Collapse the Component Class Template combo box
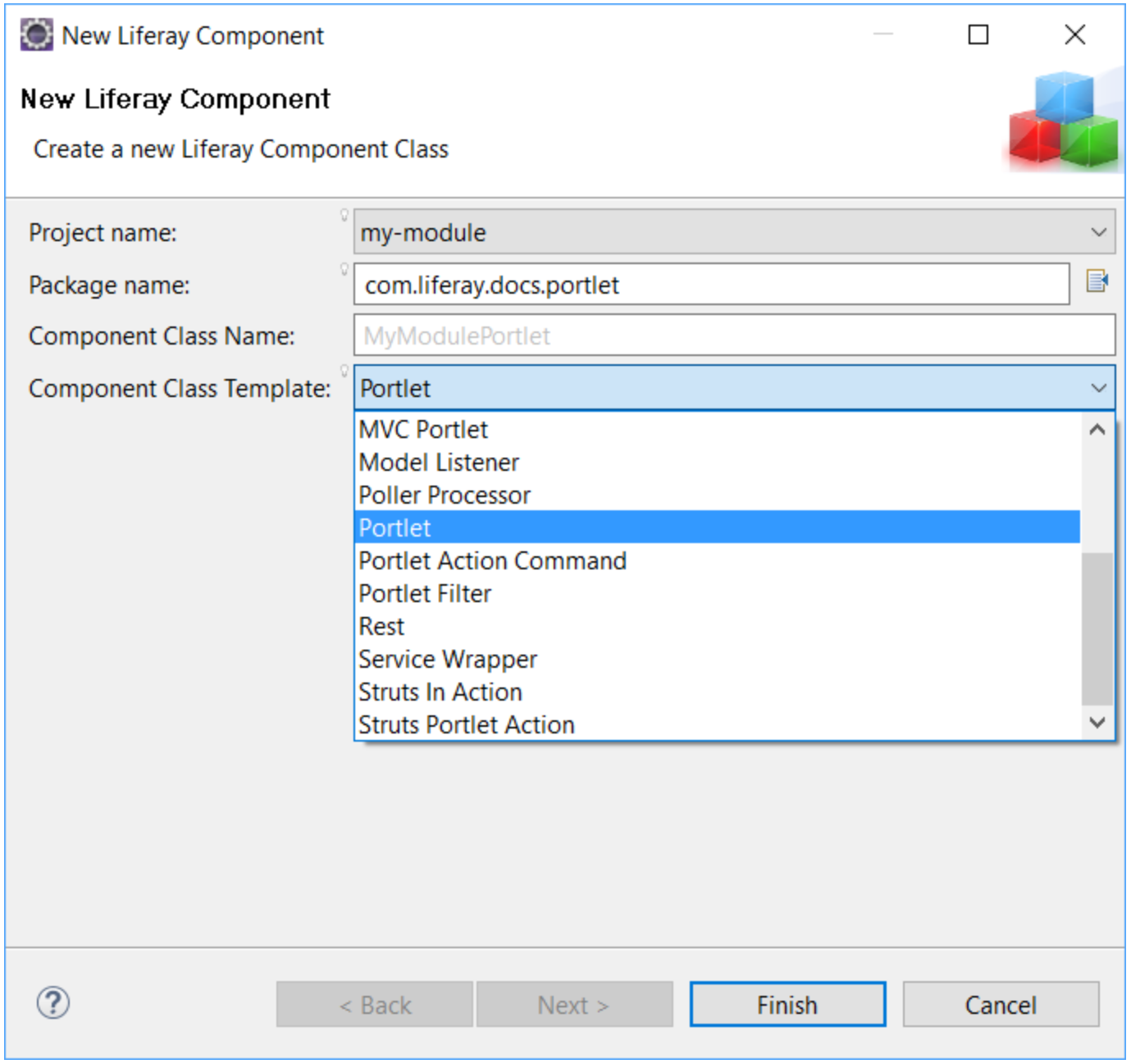Screen dimensions: 1131x1064 tap(734, 387)
